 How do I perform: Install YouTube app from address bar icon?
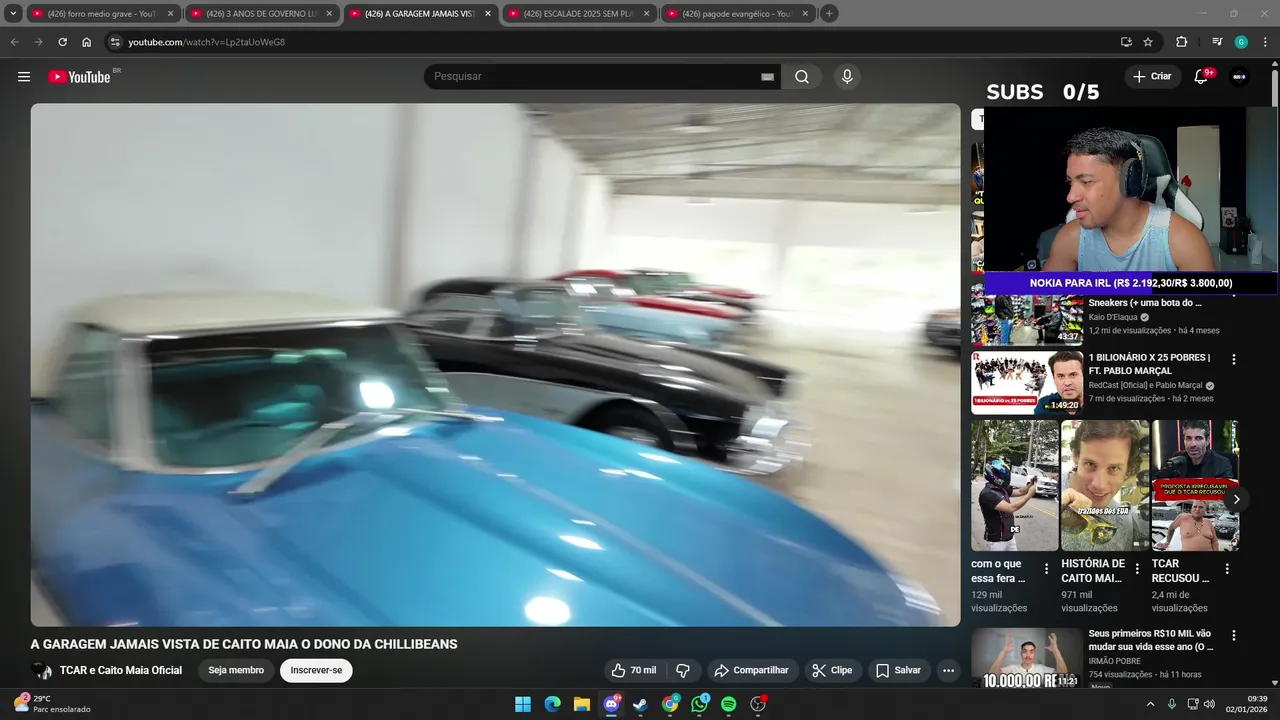(1126, 42)
